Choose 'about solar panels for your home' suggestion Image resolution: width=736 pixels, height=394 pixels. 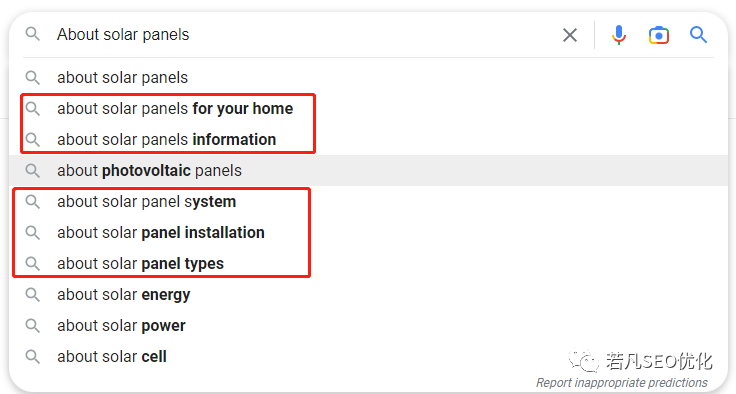tap(368, 108)
